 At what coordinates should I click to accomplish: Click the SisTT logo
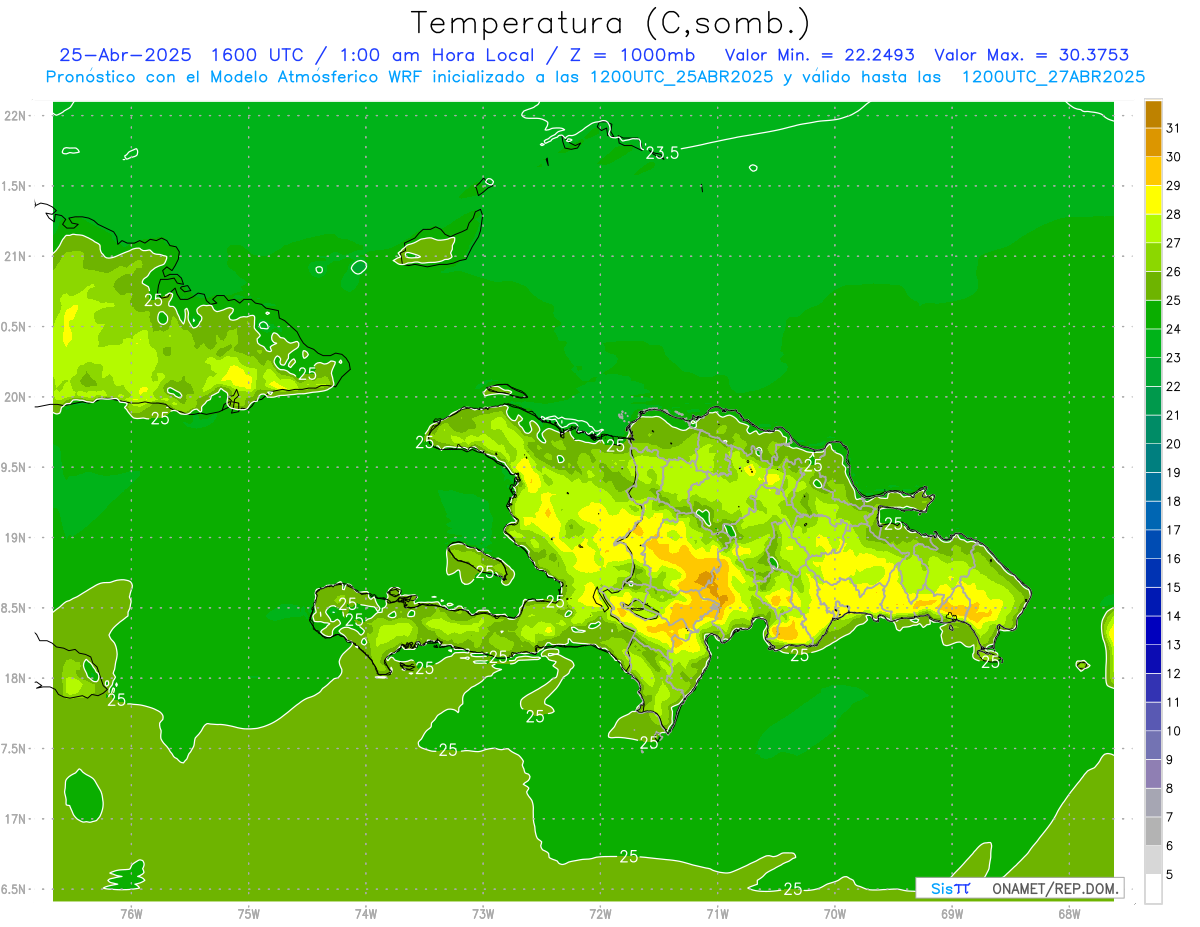point(949,888)
